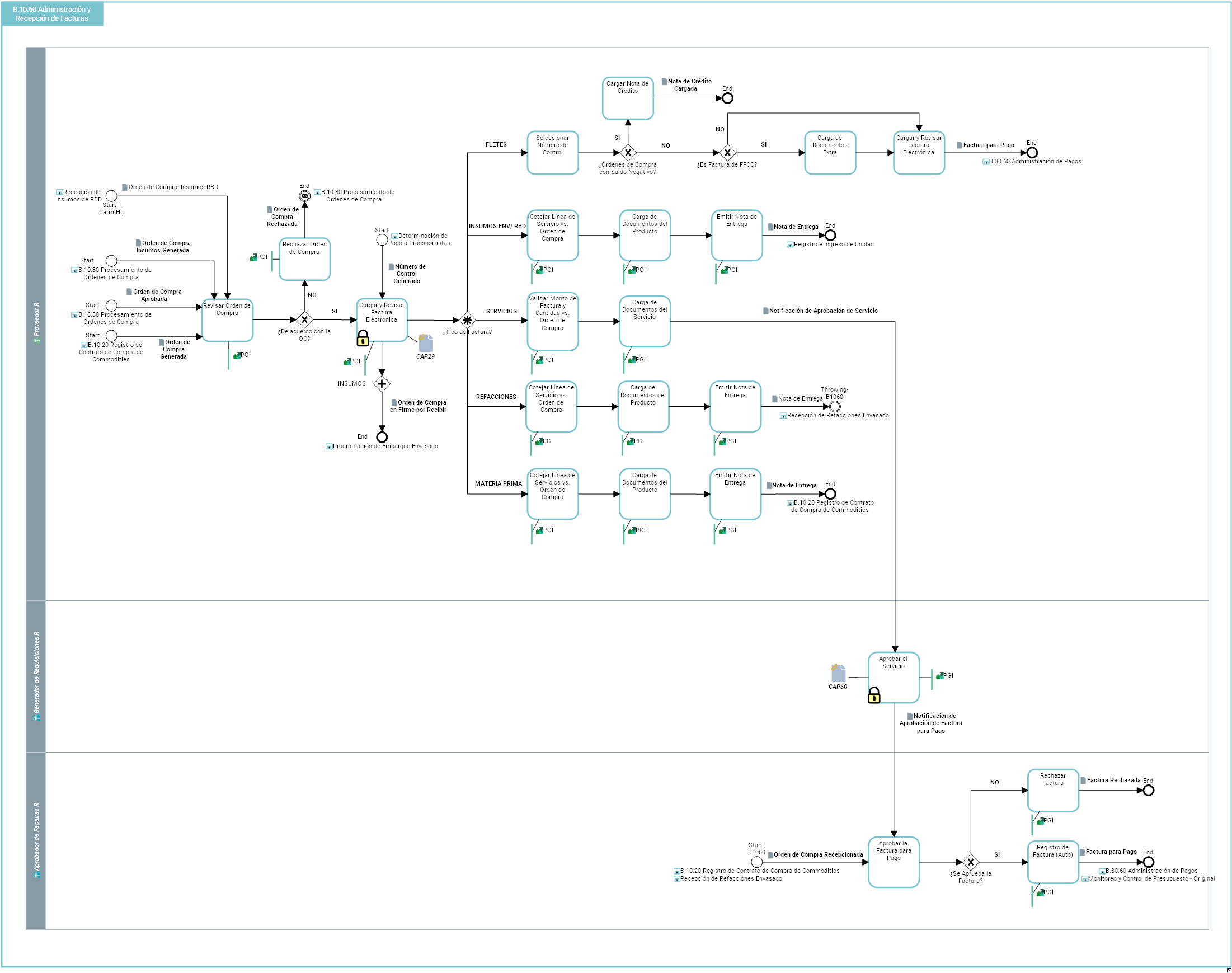Click the FLETES flow label
1232x973 pixels.
(496, 145)
